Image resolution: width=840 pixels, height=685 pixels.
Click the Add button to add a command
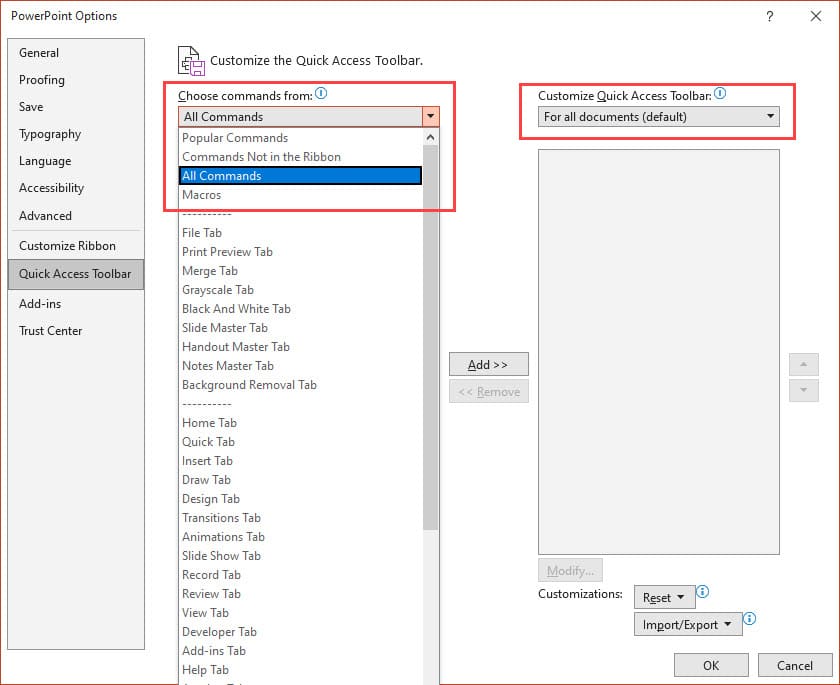(x=488, y=364)
